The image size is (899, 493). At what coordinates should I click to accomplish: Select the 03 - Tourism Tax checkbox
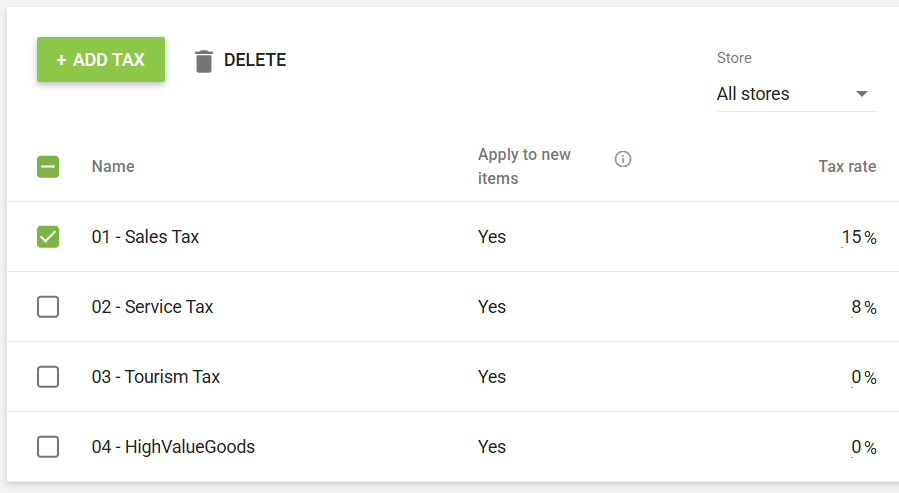[x=48, y=377]
